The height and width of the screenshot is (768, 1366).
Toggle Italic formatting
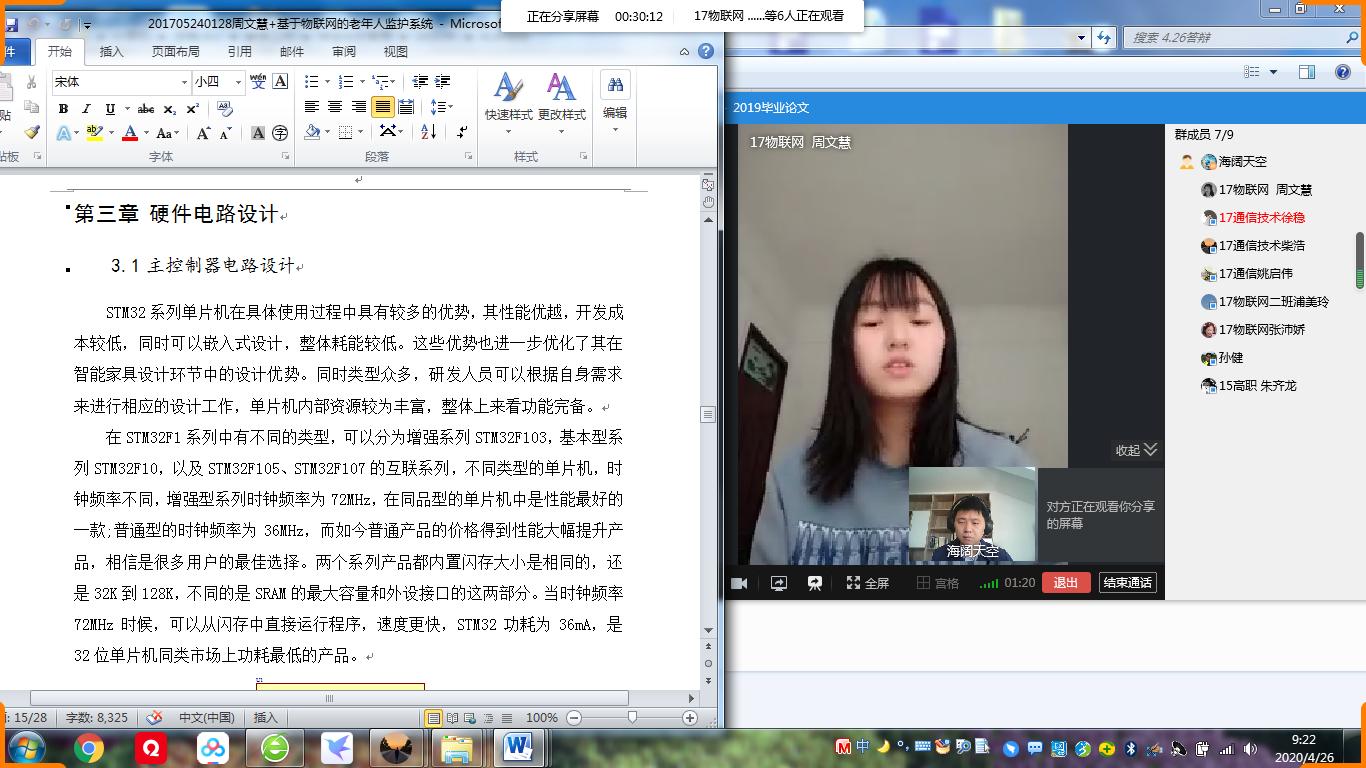click(x=86, y=109)
